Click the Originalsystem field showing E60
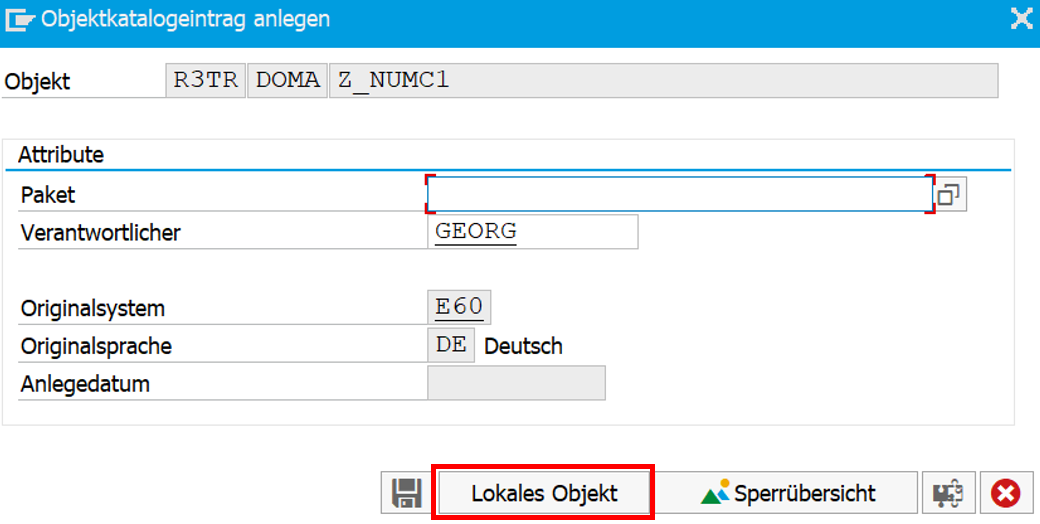1040x524 pixels. (x=459, y=307)
